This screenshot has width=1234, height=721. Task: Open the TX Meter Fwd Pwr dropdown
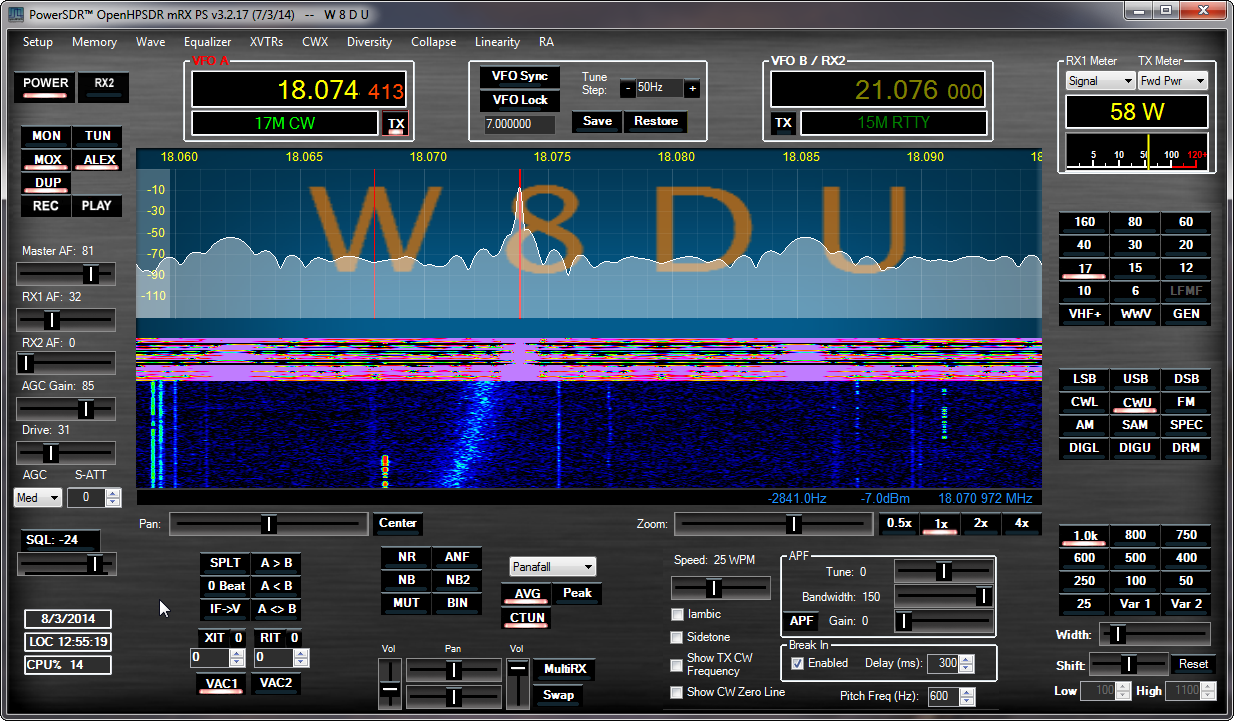(x=1173, y=81)
